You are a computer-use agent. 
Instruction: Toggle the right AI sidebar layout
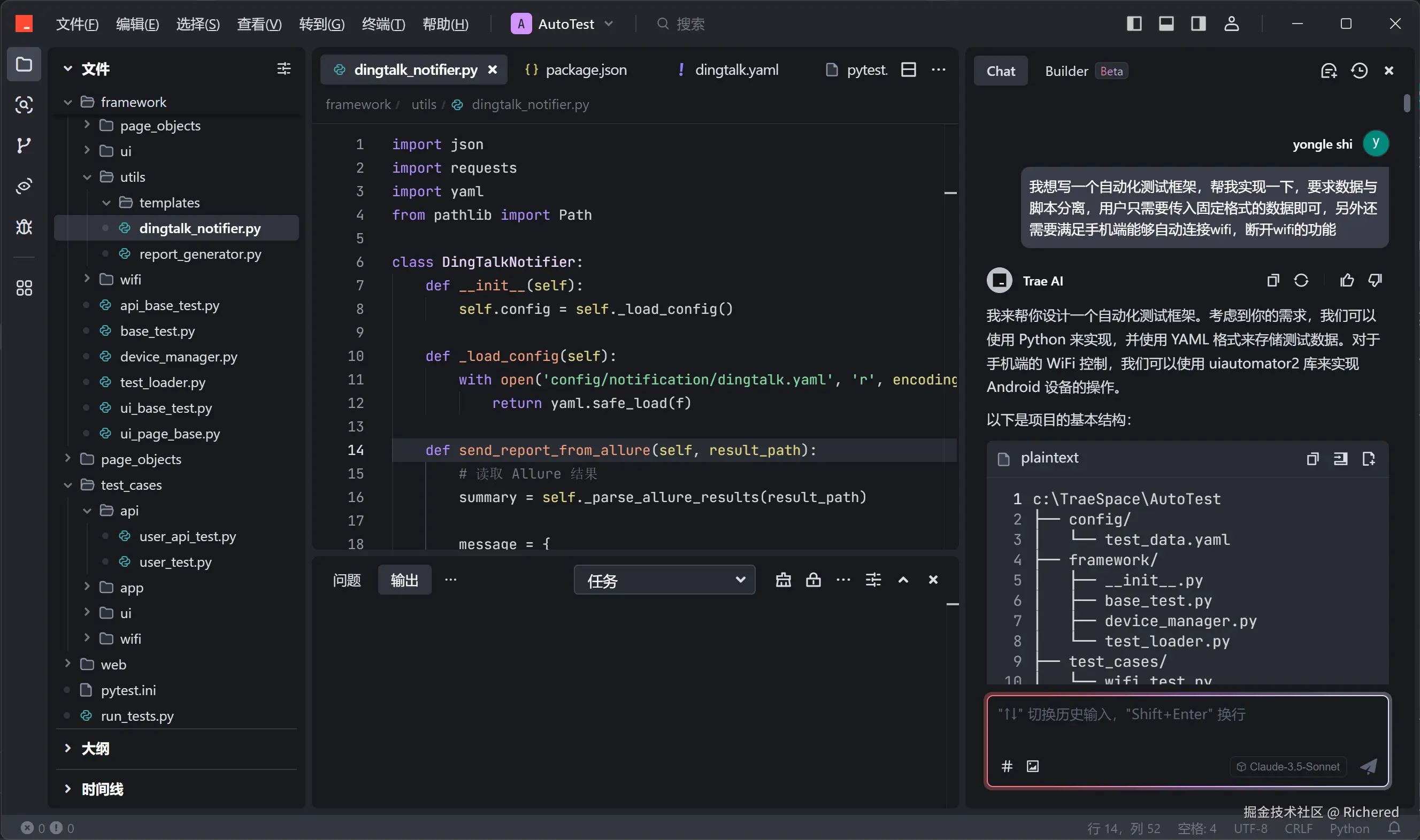(x=1198, y=24)
